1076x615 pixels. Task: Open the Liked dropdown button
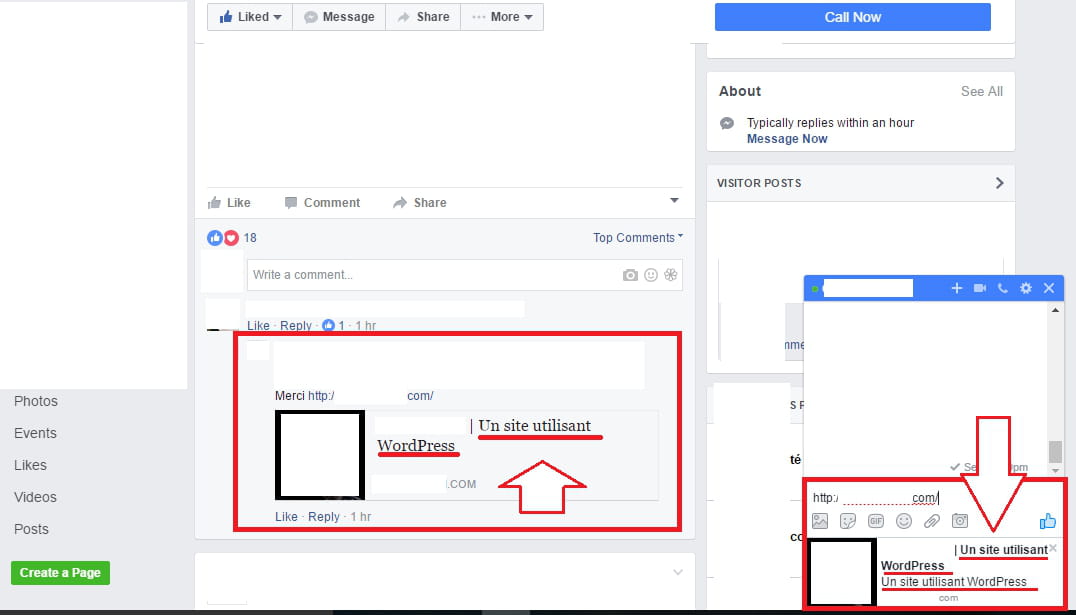250,17
